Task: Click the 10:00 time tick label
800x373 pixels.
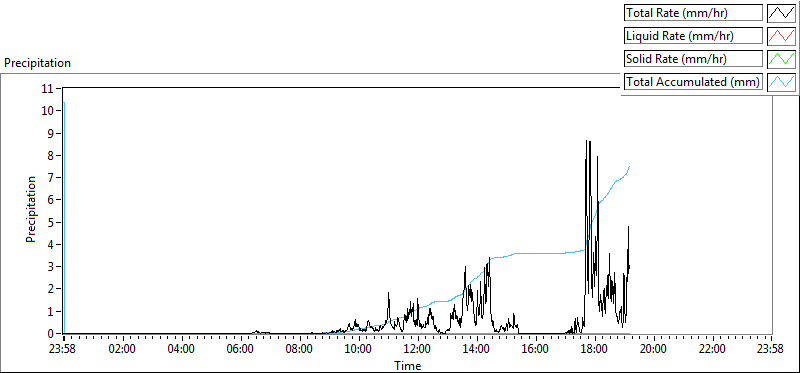Action: point(359,350)
